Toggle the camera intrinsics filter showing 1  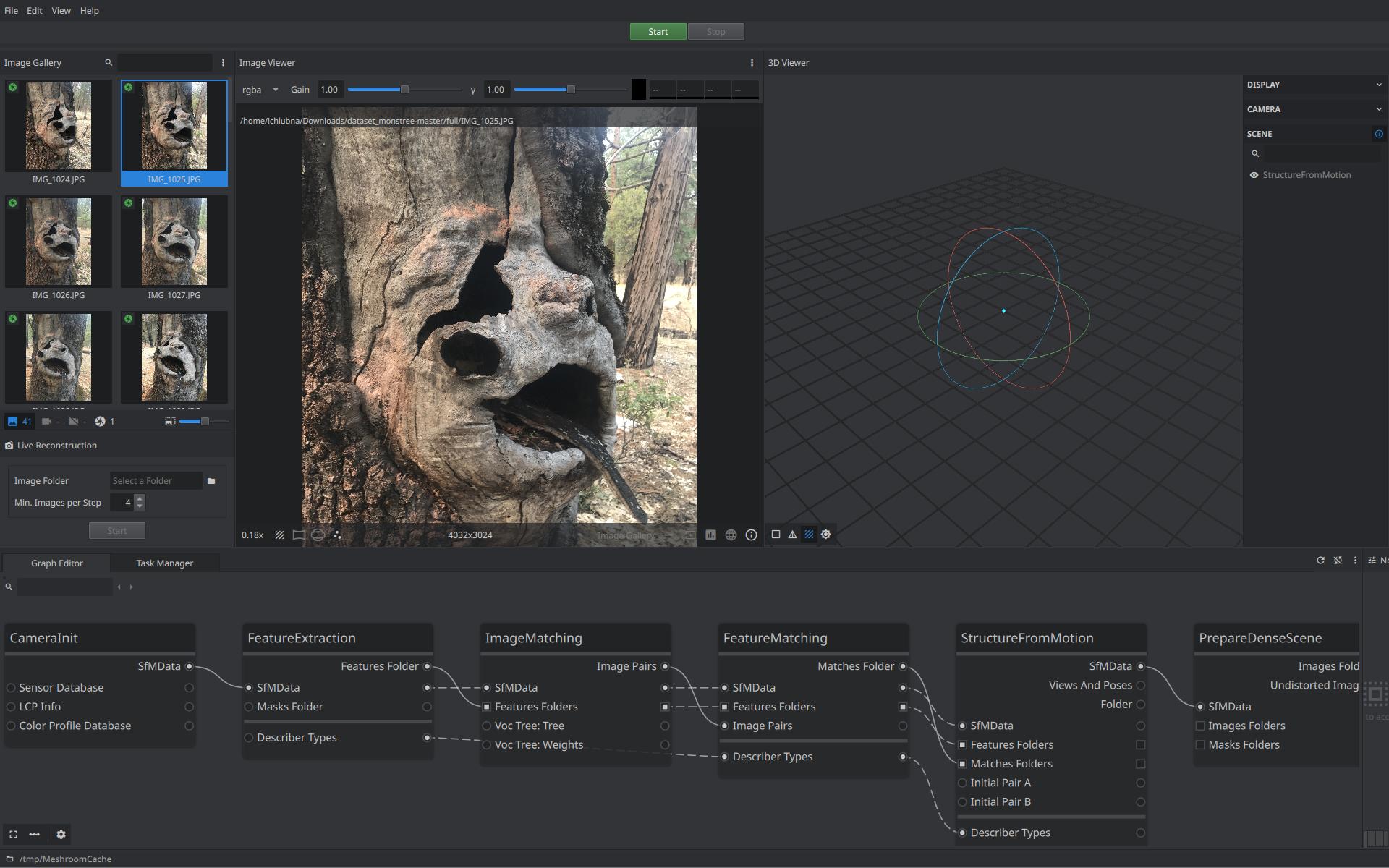105,422
